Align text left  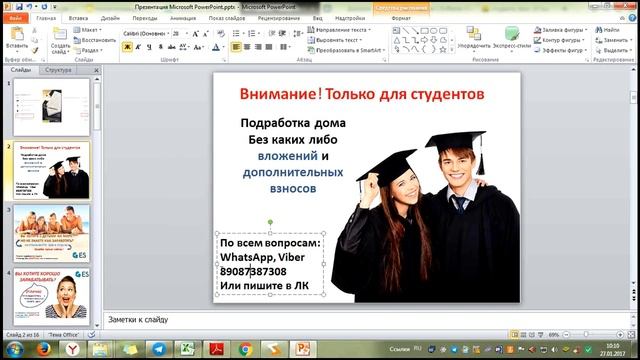(x=236, y=47)
